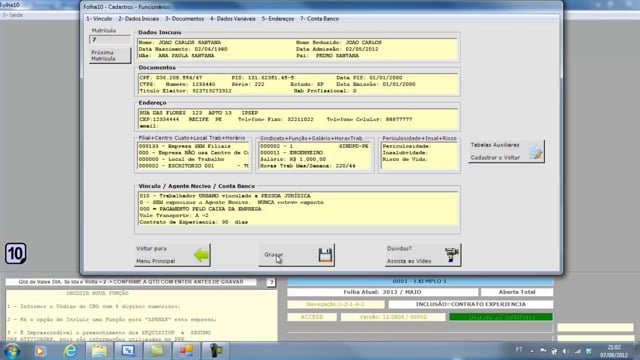Click the Folha10 logo icon
The height and width of the screenshot is (360, 640).
16,253
